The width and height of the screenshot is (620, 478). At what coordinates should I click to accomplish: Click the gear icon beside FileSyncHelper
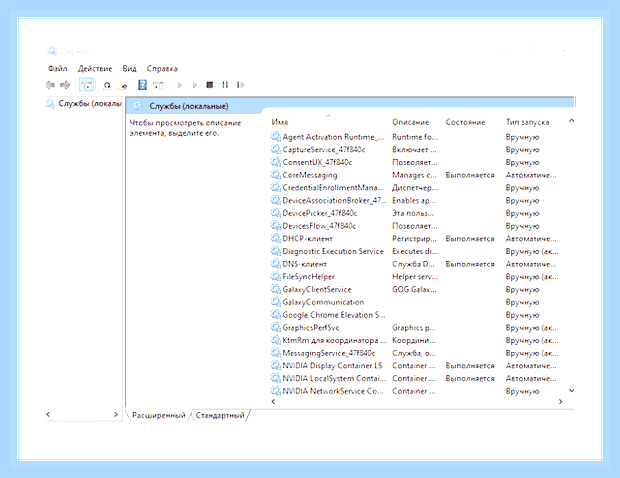pyautogui.click(x=276, y=277)
